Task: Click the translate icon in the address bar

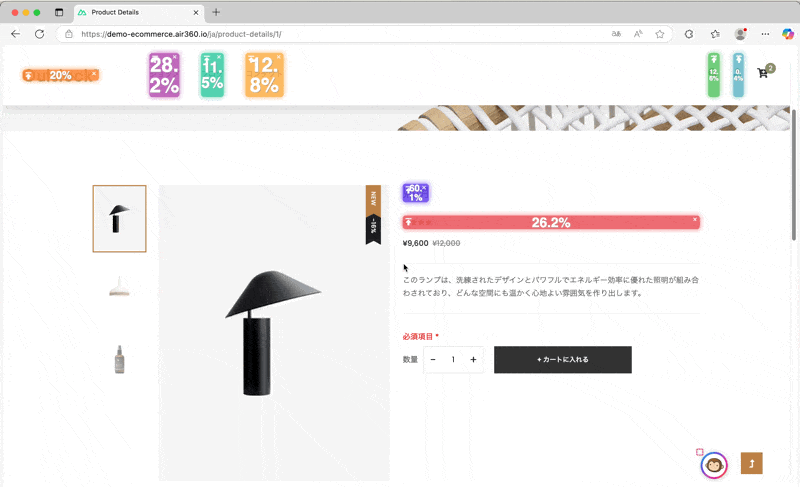Action: 616,33
